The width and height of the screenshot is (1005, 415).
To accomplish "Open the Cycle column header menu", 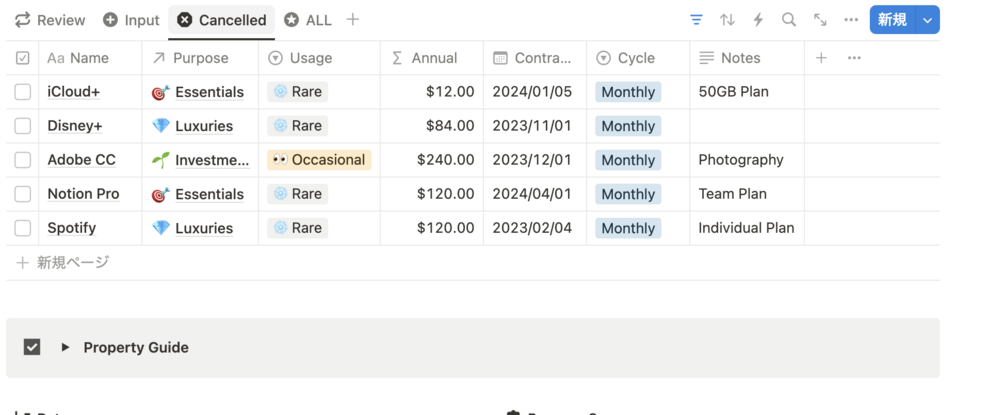I will point(636,58).
